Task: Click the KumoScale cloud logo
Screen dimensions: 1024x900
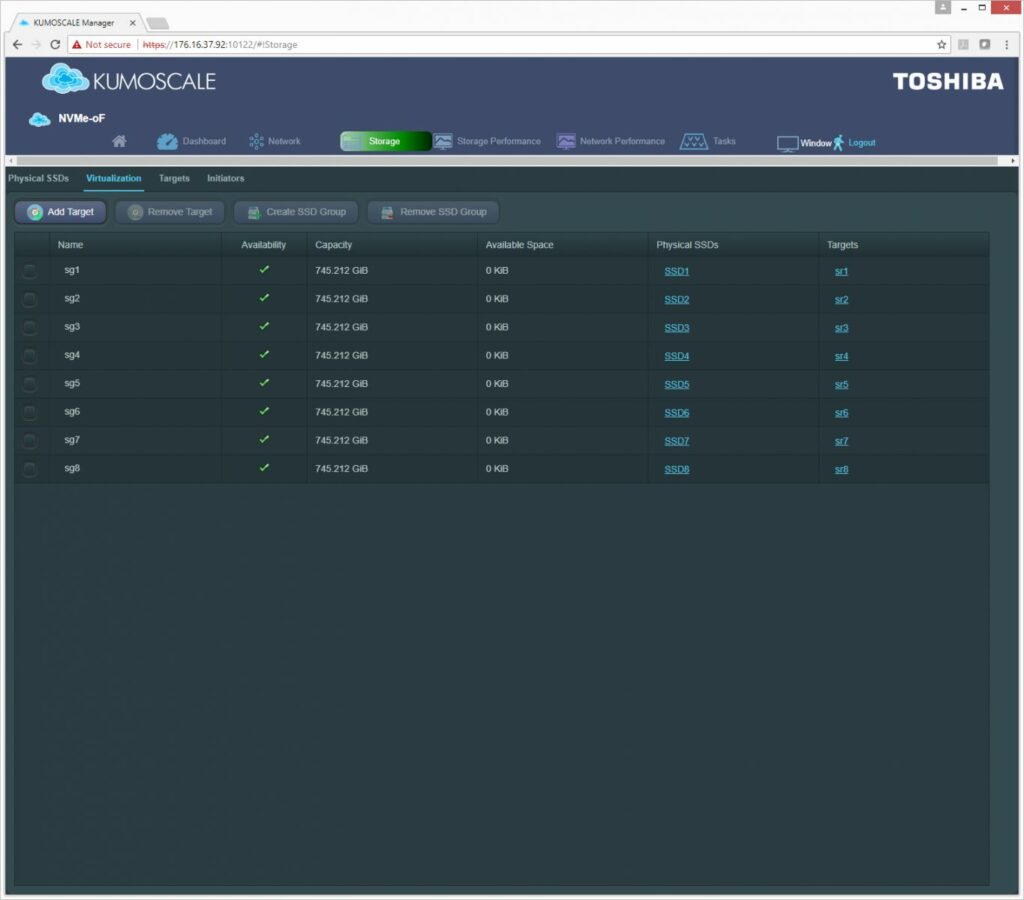Action: coord(65,78)
